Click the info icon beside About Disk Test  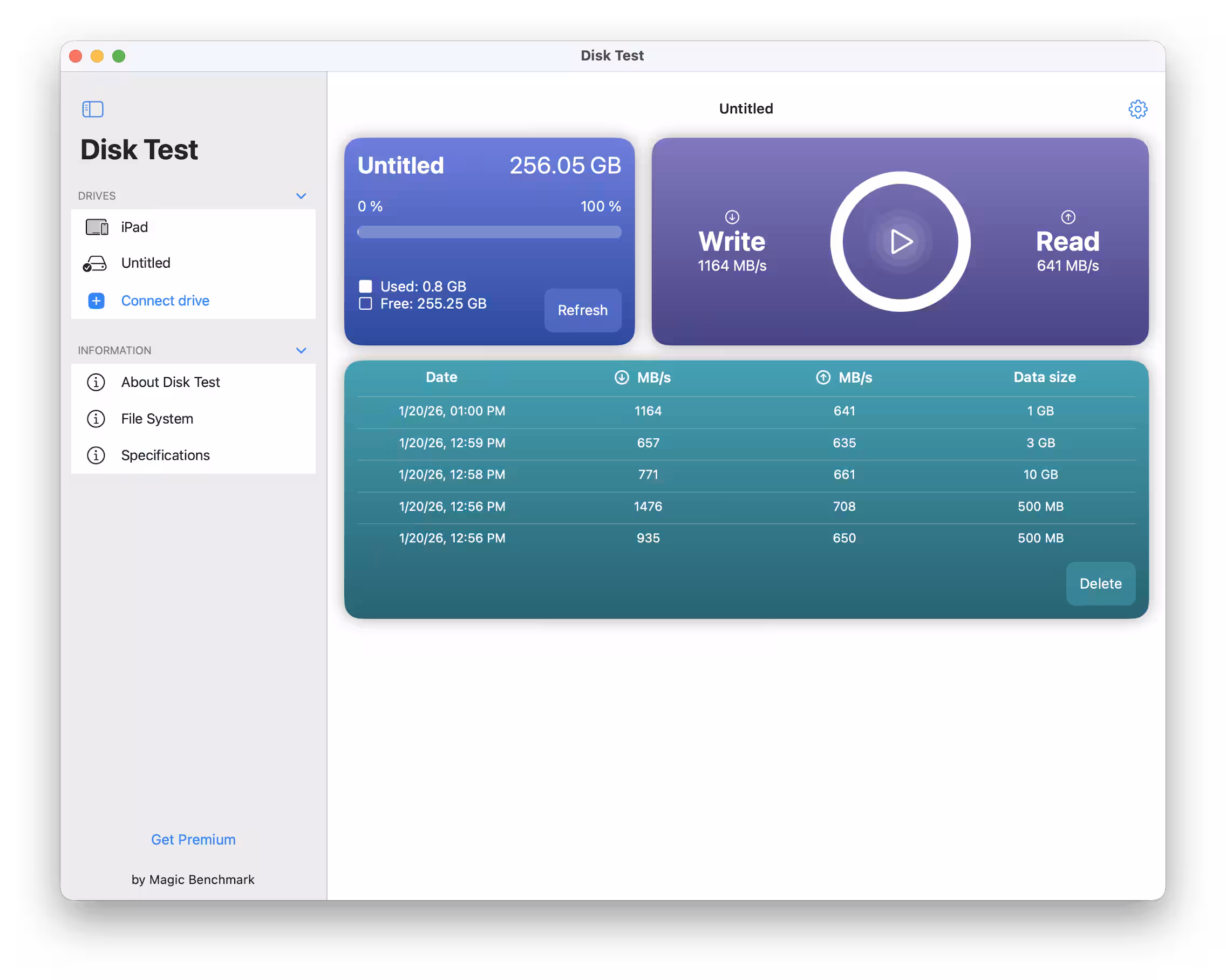pos(96,382)
